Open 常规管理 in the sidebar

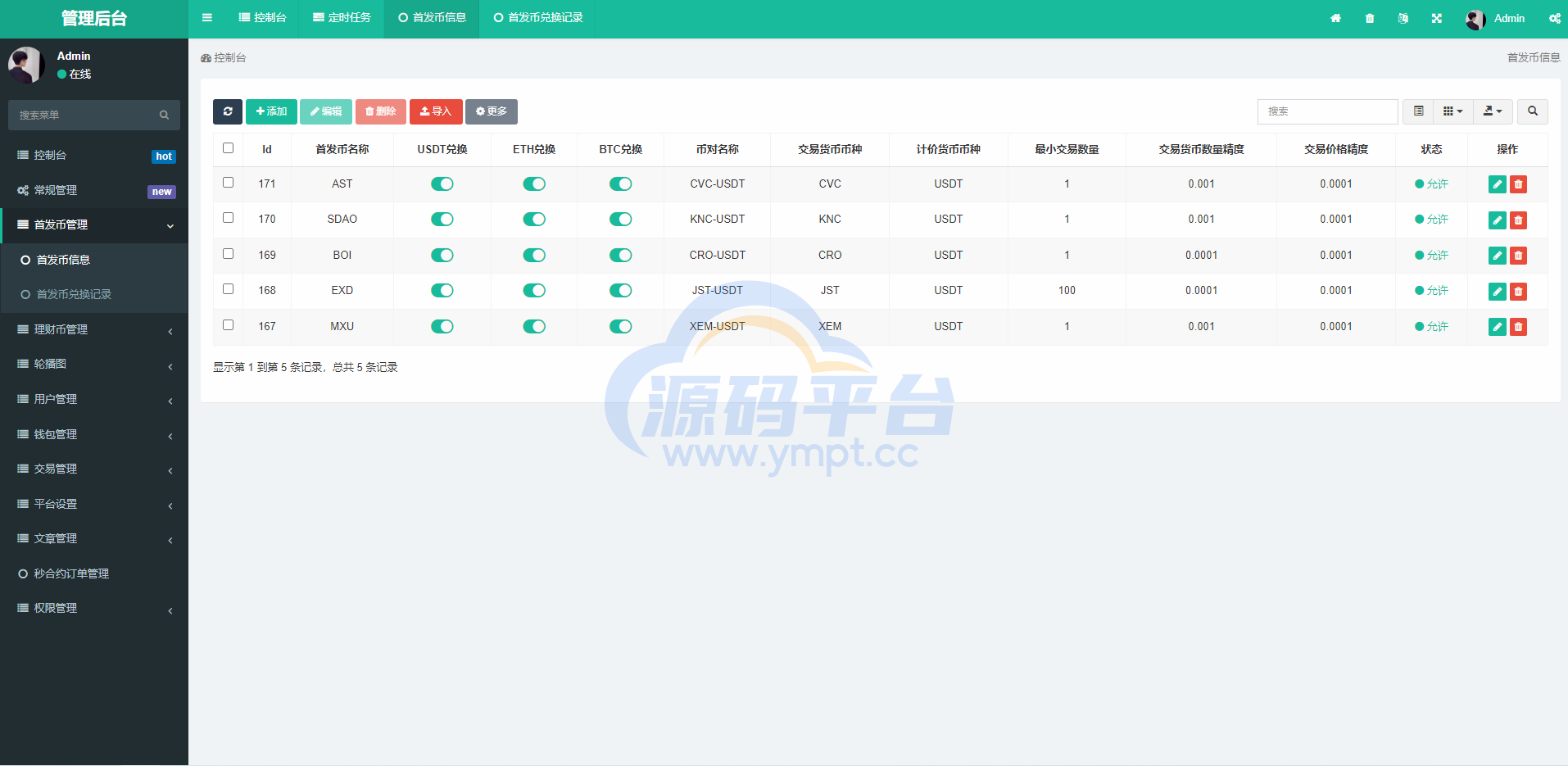(94, 191)
